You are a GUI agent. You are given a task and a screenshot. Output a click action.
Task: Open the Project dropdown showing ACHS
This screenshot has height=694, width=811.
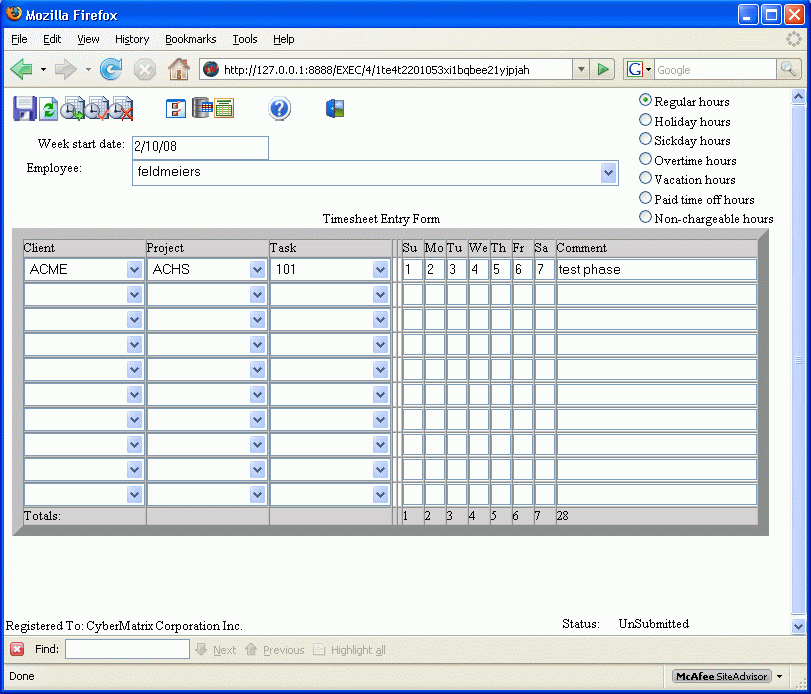tap(258, 269)
